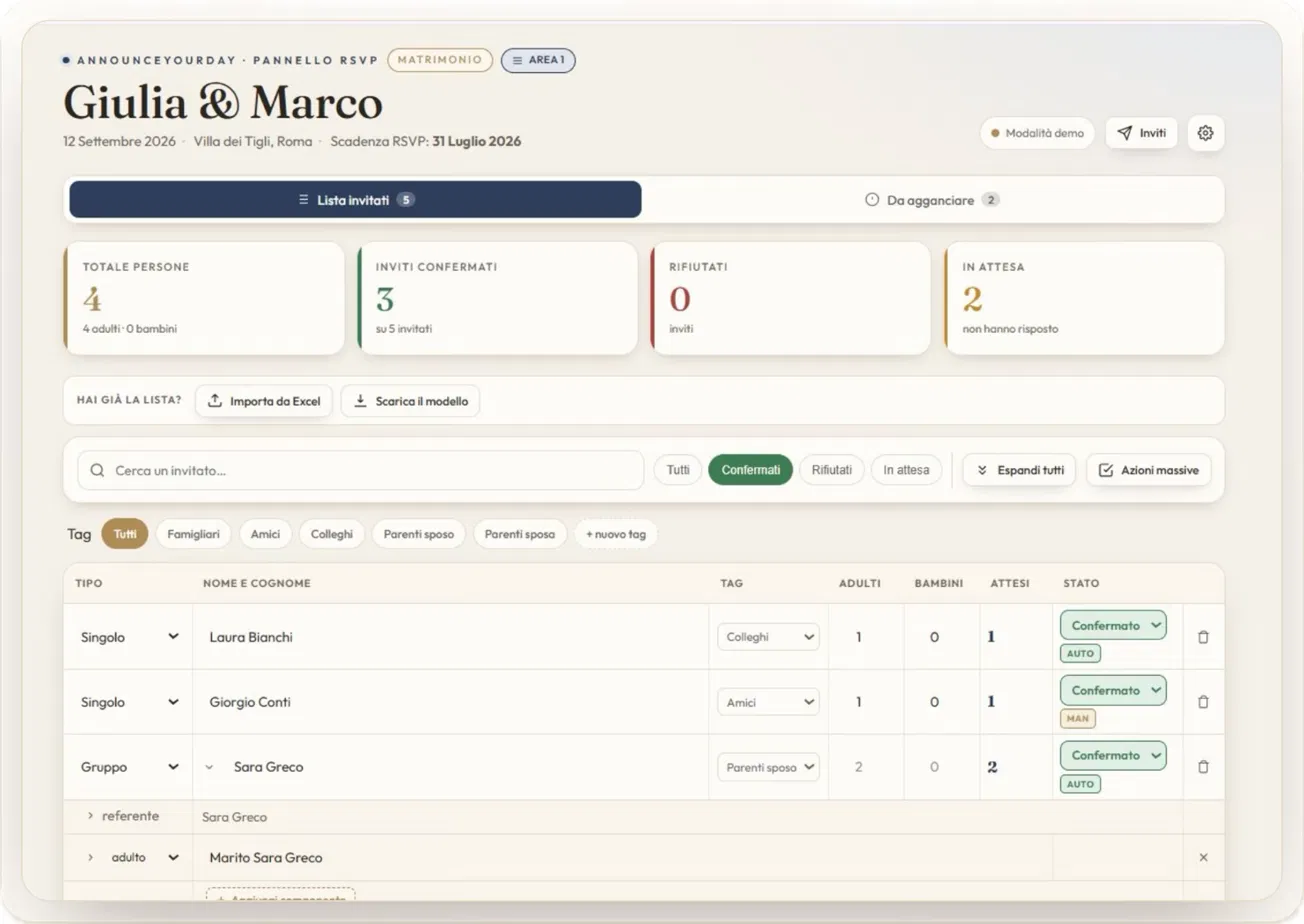Open Amici tag dropdown
Viewport: 1304px width, 924px height.
pyautogui.click(x=768, y=702)
